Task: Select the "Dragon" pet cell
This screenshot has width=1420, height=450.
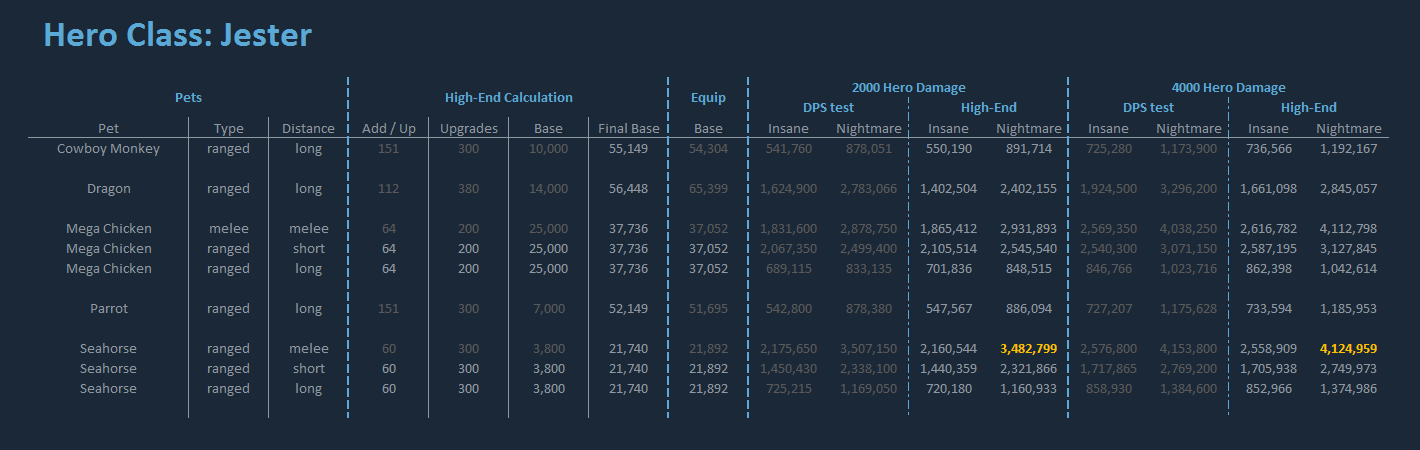Action: tap(108, 189)
